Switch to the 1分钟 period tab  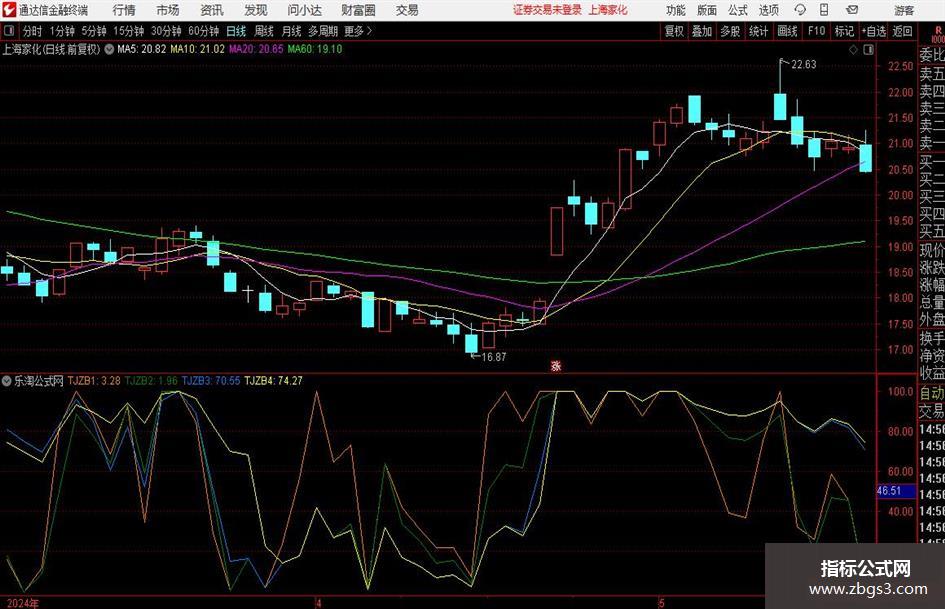tap(61, 31)
